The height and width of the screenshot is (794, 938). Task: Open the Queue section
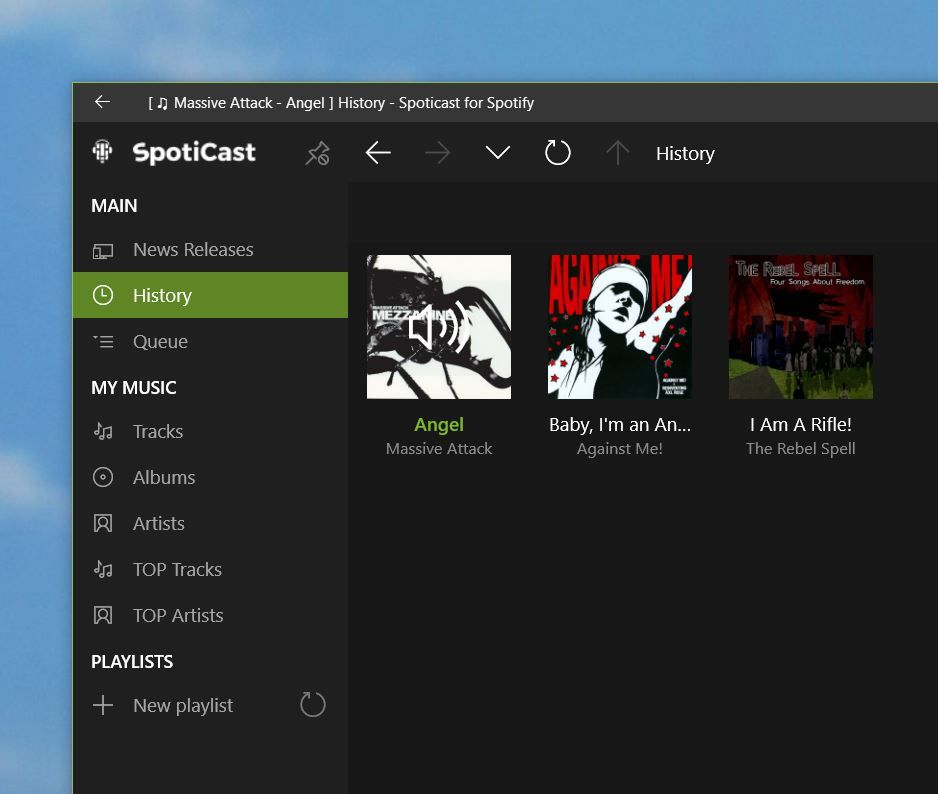tap(210, 341)
